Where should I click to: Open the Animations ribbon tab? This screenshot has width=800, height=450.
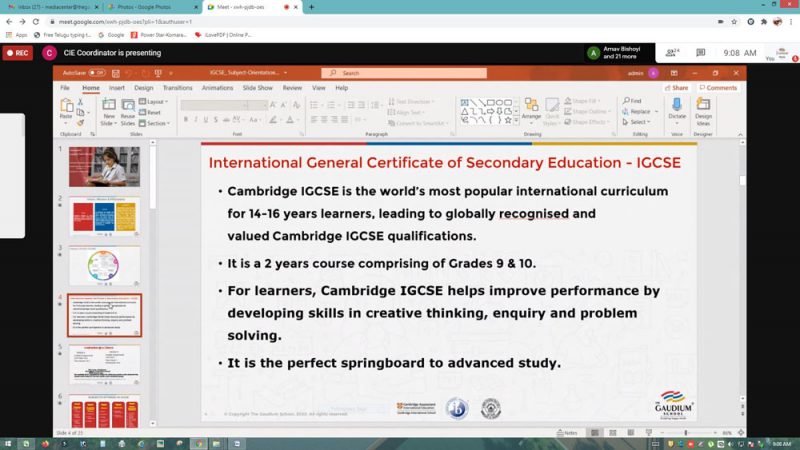pyautogui.click(x=217, y=88)
